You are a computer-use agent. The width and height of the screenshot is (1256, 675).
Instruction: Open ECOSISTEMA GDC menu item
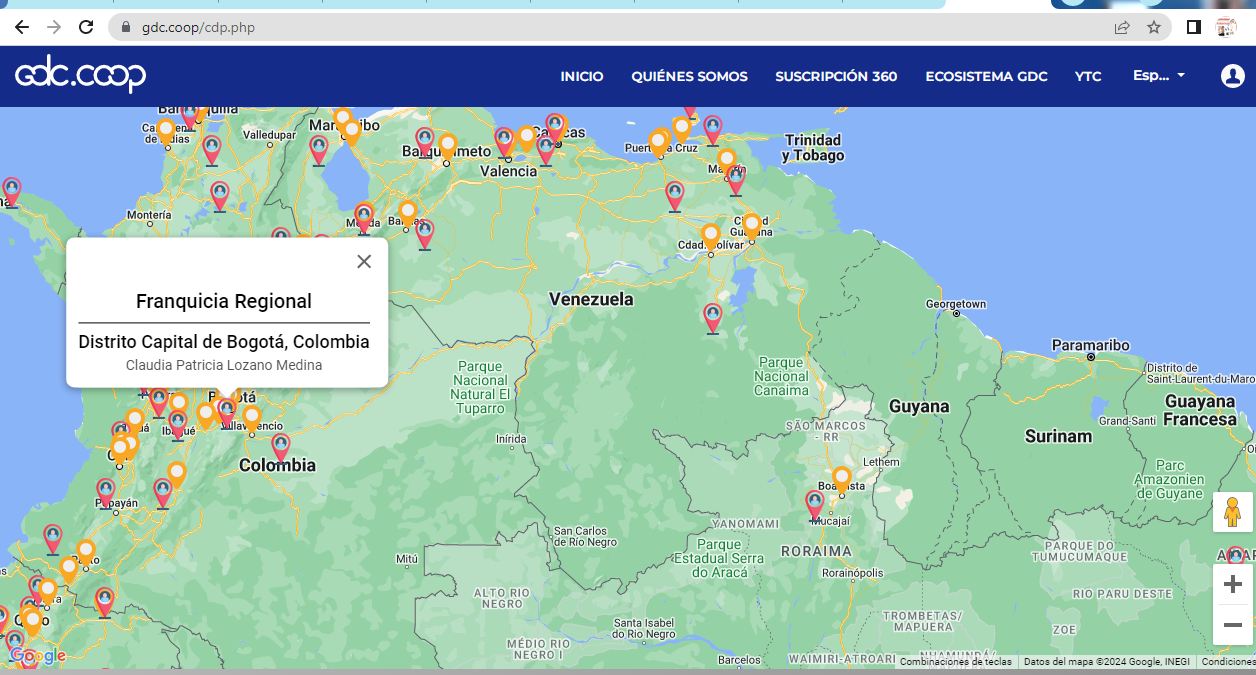[986, 76]
